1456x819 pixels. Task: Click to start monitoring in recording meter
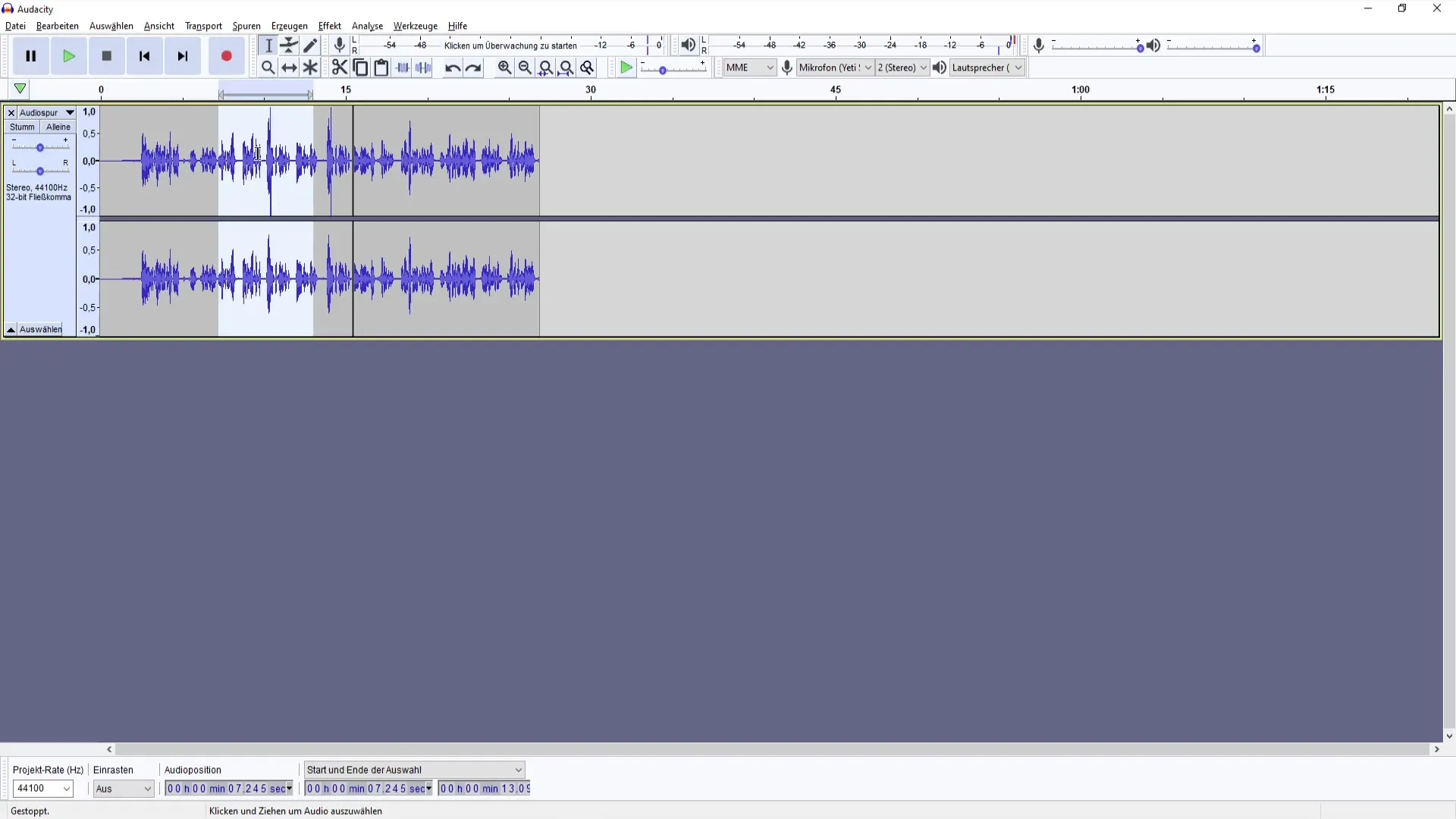510,45
